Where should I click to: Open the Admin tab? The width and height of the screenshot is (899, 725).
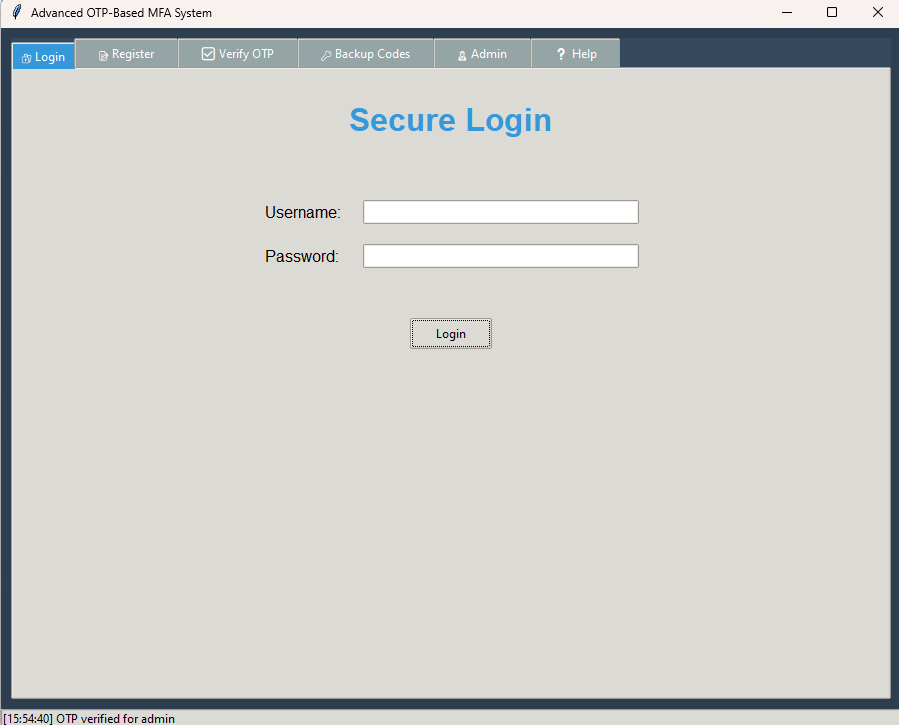click(482, 54)
